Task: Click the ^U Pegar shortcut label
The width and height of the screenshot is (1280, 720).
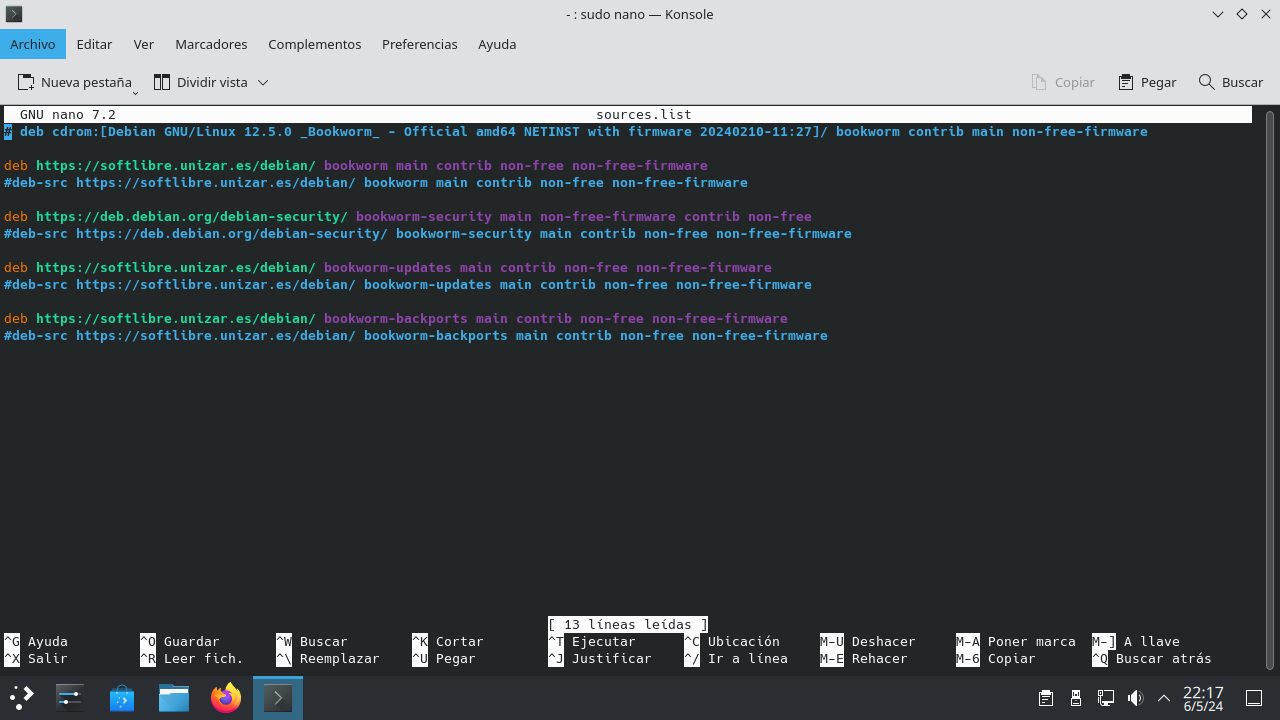Action: point(444,659)
